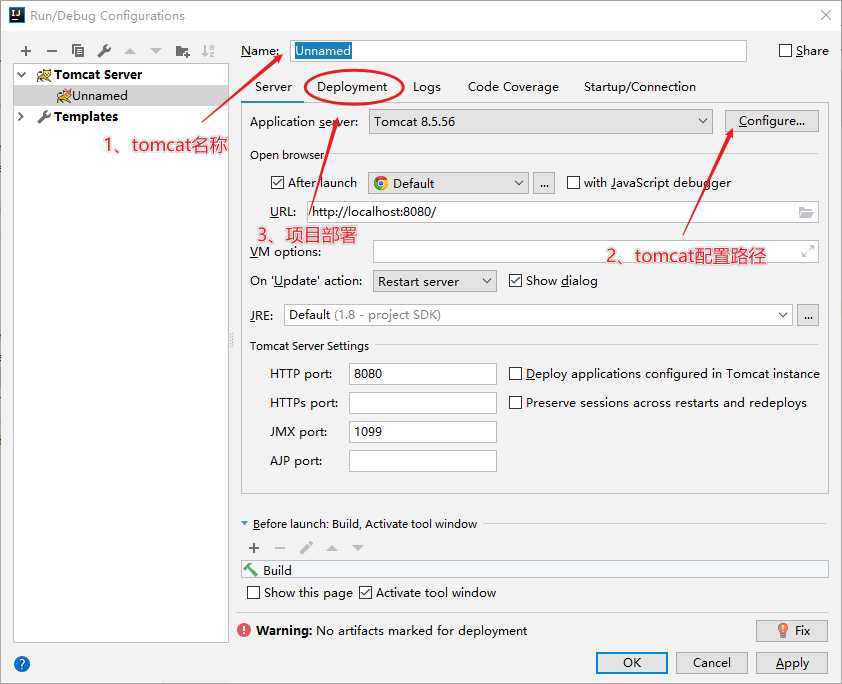Uncheck After launch checkbox
The height and width of the screenshot is (684, 842).
click(277, 183)
